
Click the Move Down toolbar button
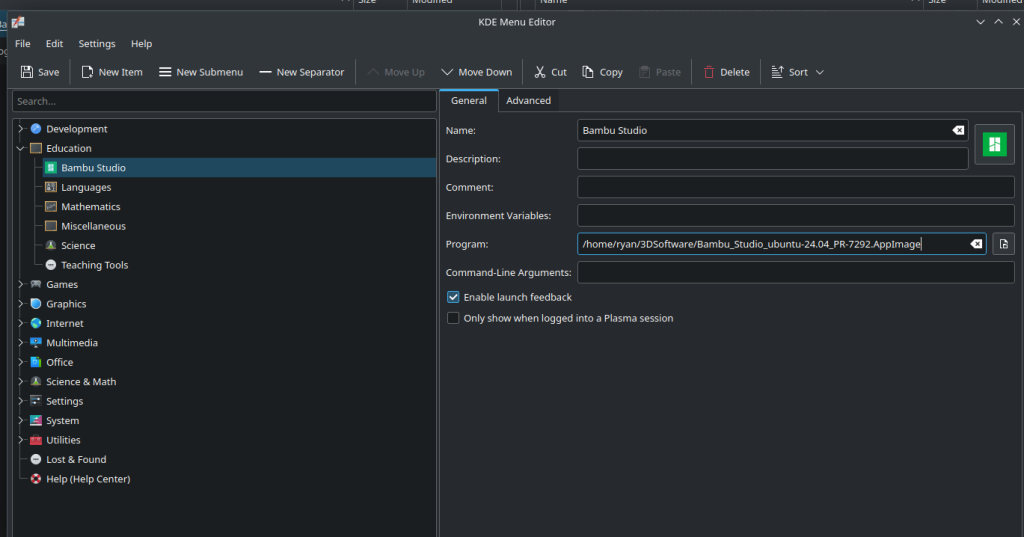(x=476, y=72)
